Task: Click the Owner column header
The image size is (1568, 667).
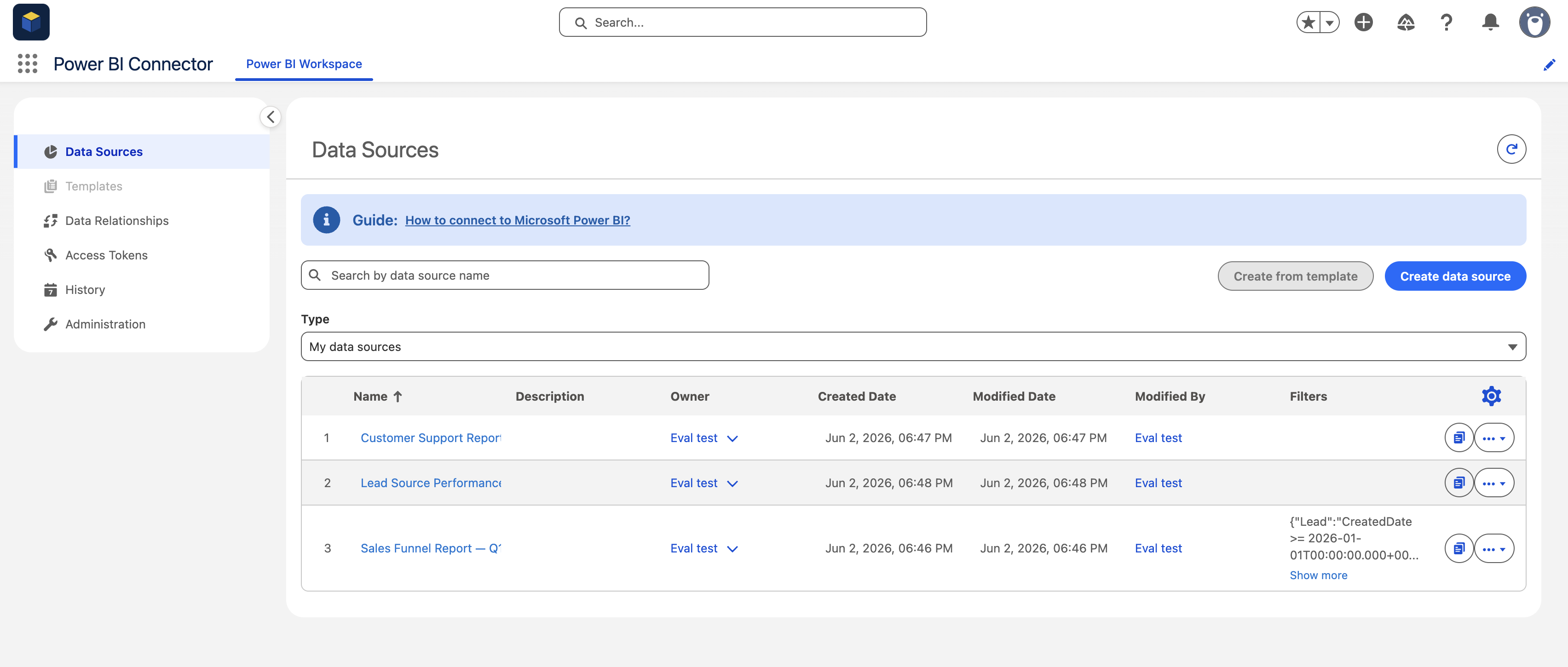Action: click(x=690, y=396)
